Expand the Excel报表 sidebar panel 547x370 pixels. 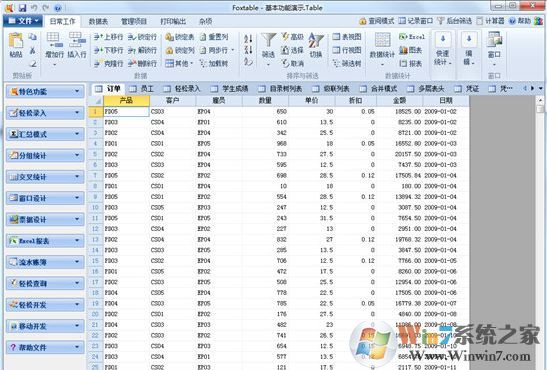tap(45, 241)
